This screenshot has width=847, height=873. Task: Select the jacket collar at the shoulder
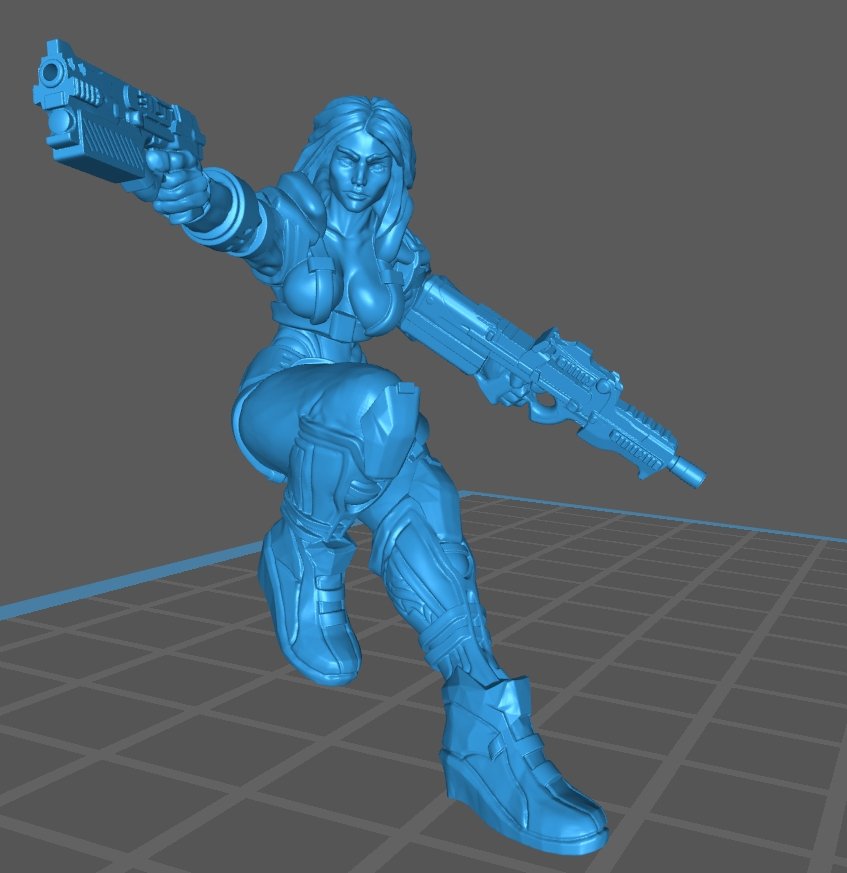tap(300, 195)
